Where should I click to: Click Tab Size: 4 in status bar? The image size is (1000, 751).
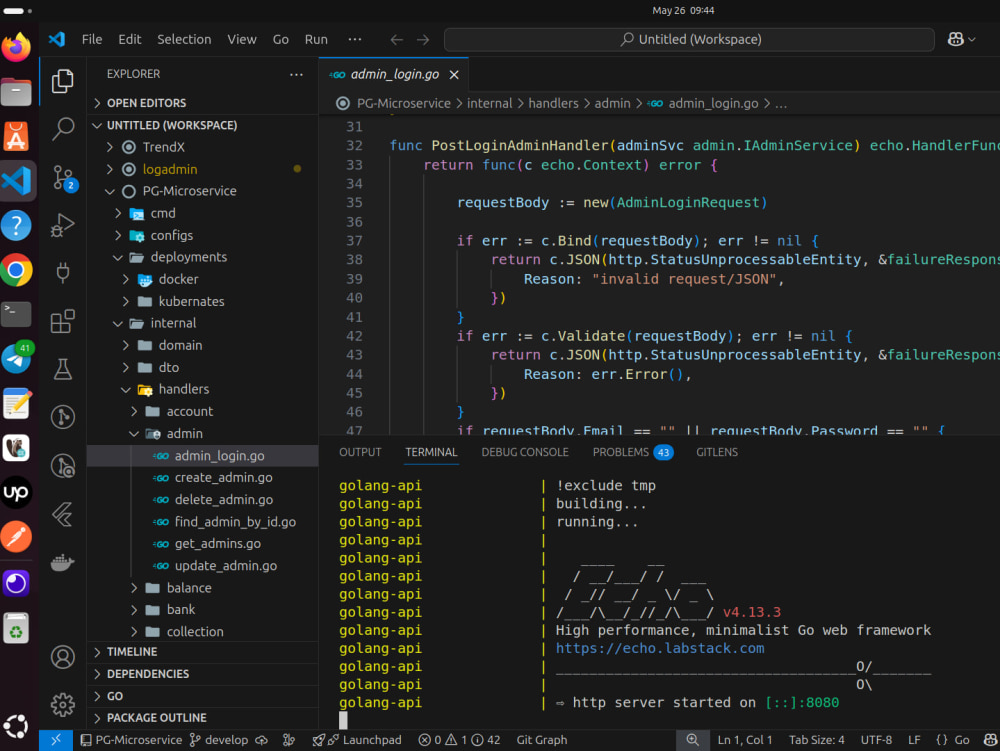tap(816, 740)
